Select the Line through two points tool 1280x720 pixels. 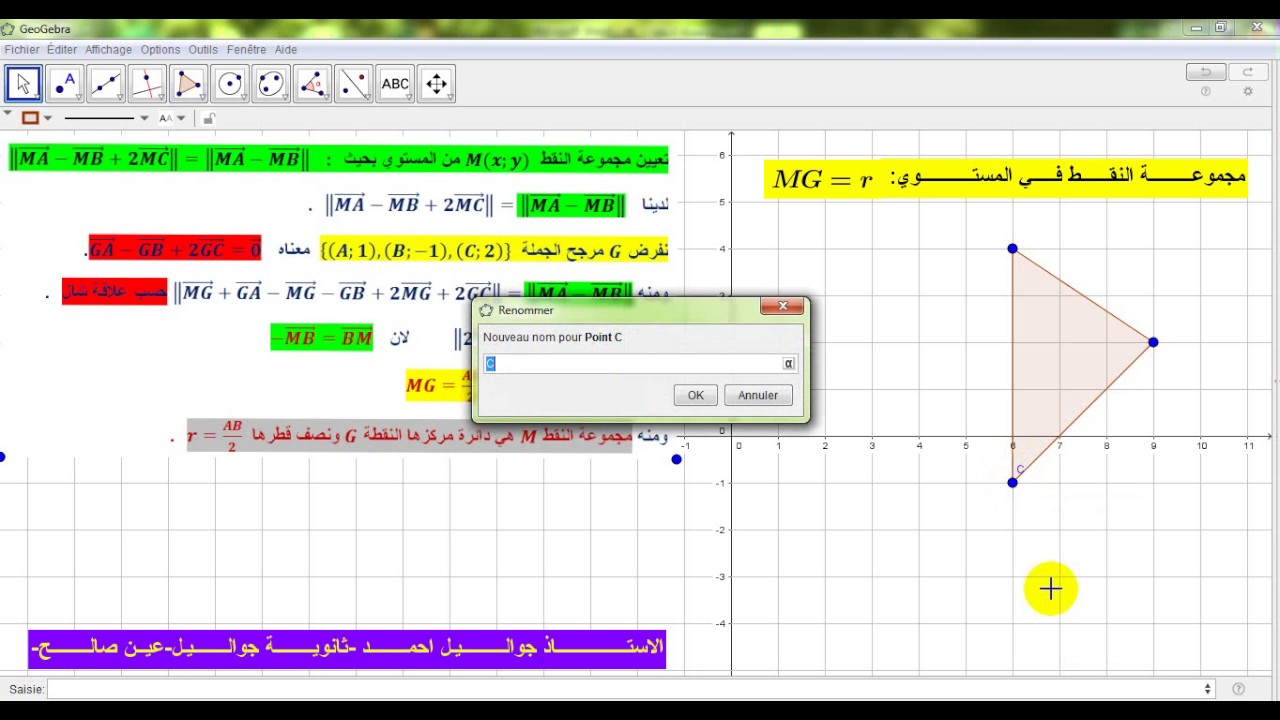point(106,84)
